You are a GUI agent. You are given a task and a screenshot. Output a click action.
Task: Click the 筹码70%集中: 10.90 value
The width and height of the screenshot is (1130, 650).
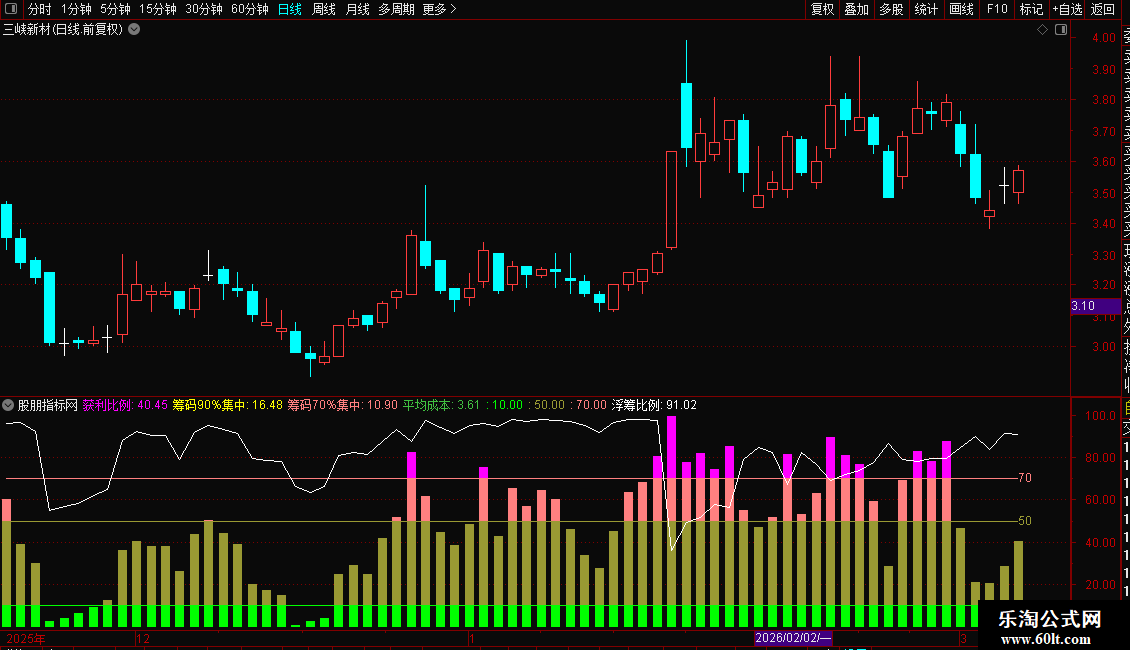pos(342,405)
